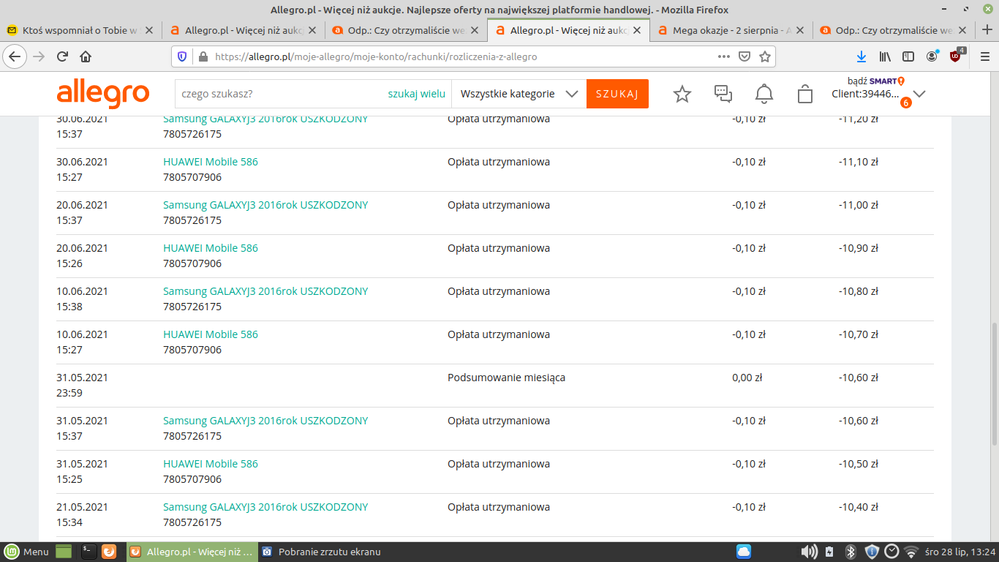The image size is (999, 562).
Task: Open 'Pobranie zrzutu ekranu' taskbar window
Action: (322, 552)
